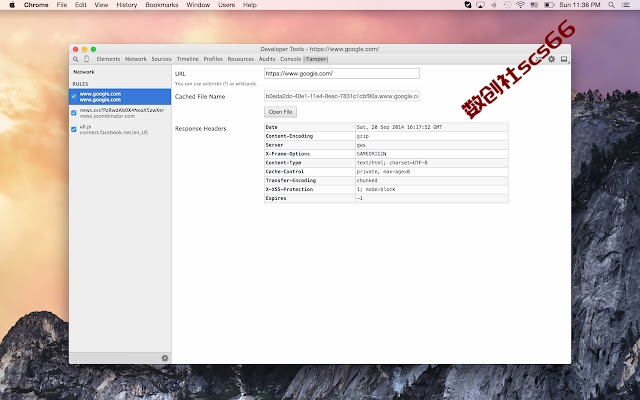Click the DevTools inspect element magnifier icon

point(76,59)
